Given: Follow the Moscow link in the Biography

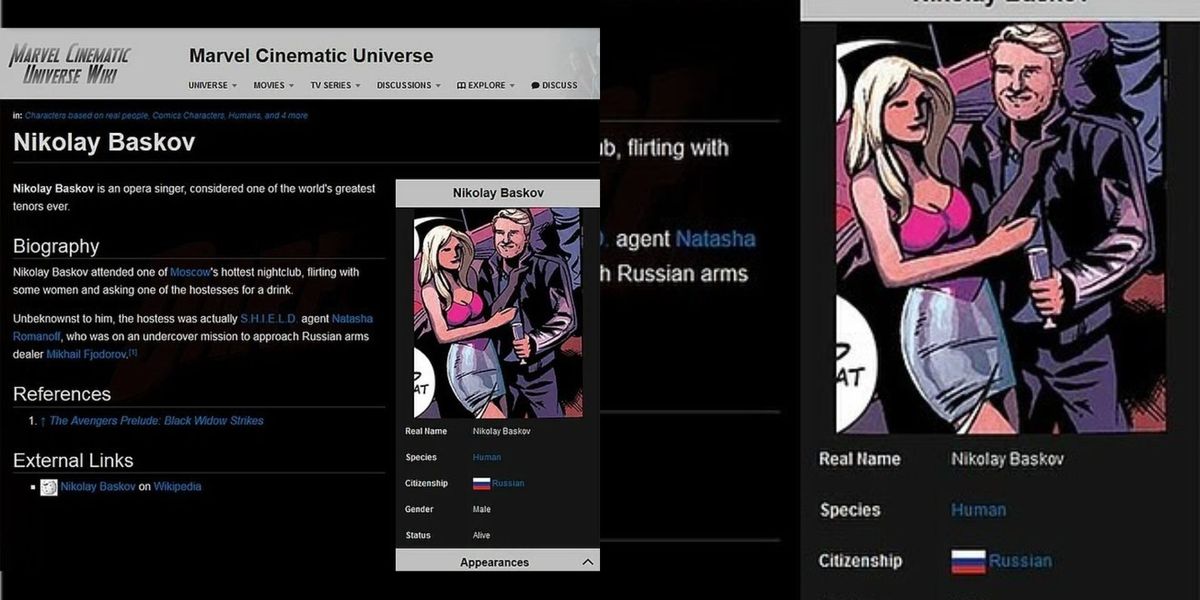Looking at the screenshot, I should coord(190,272).
